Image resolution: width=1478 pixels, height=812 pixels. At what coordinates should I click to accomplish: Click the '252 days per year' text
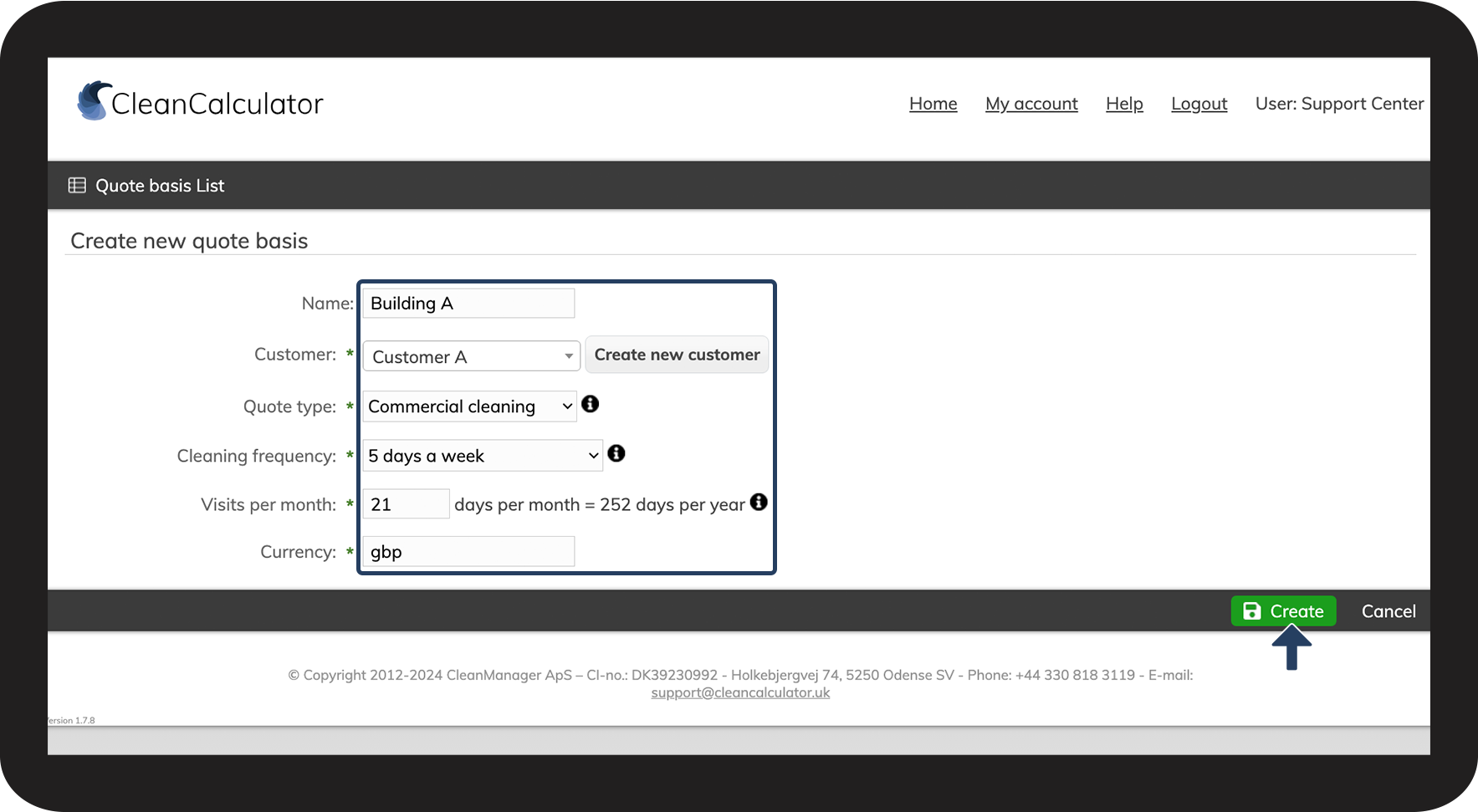pos(673,504)
